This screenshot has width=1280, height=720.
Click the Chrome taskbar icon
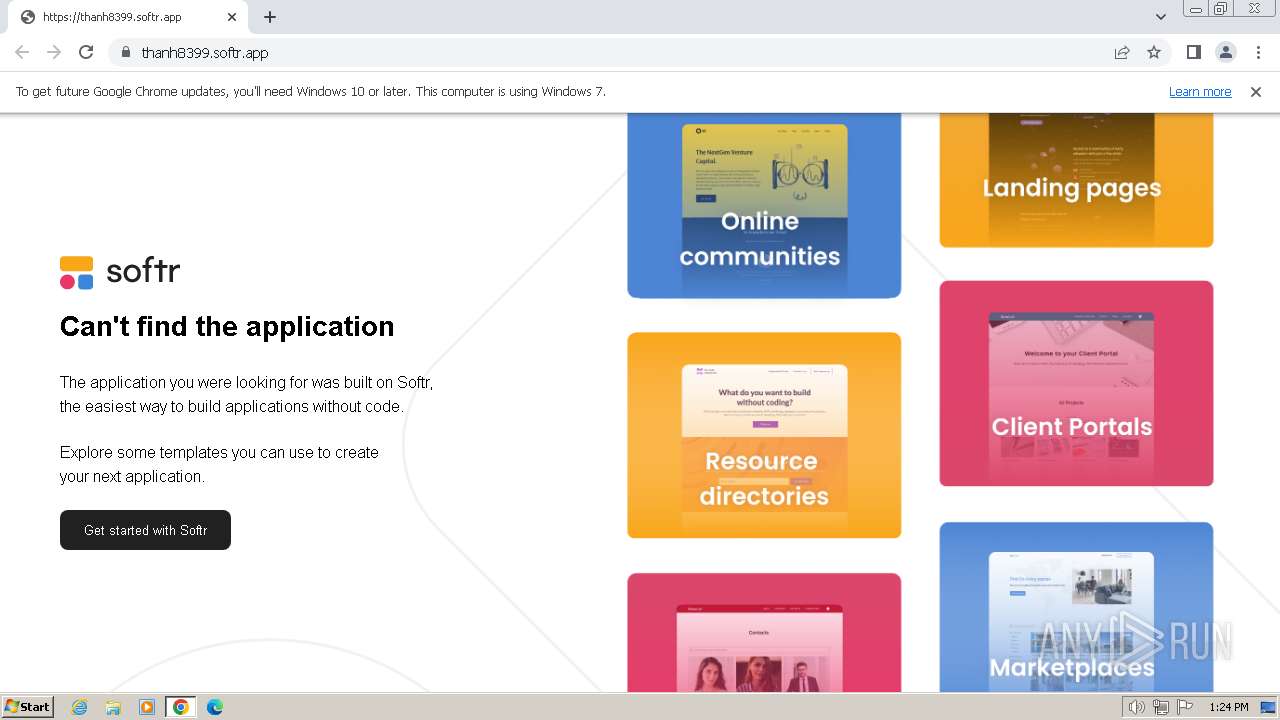click(181, 707)
